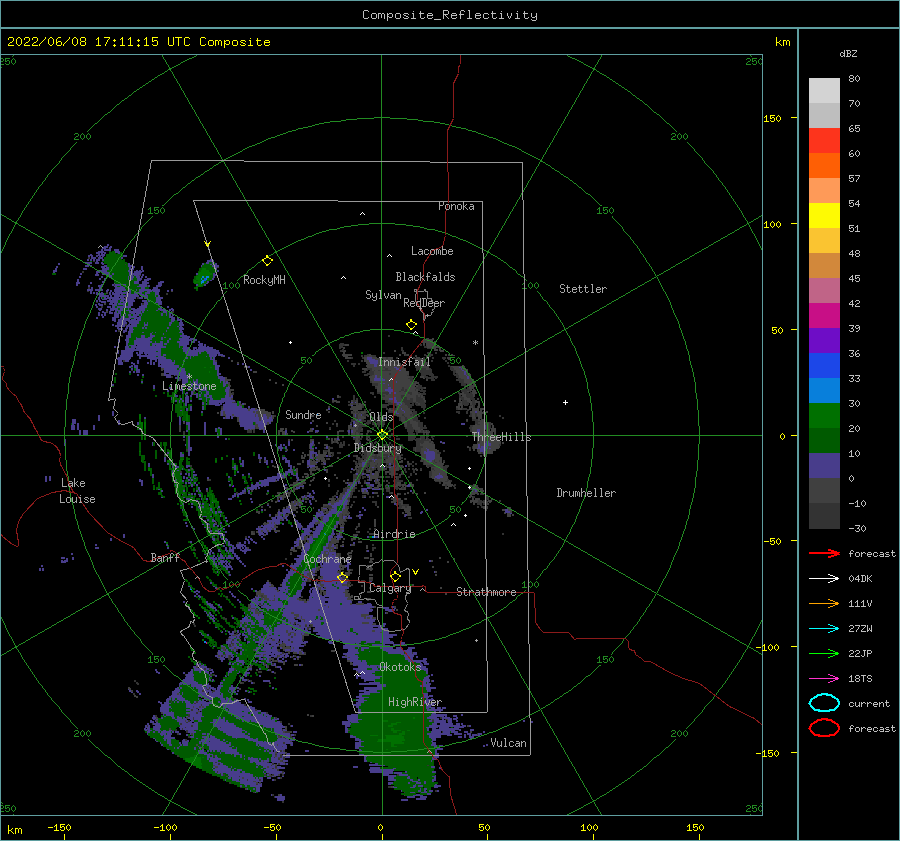Click the cyan 'current' ellipse in the legend
Viewport: 900px width, 841px height.
(x=824, y=703)
